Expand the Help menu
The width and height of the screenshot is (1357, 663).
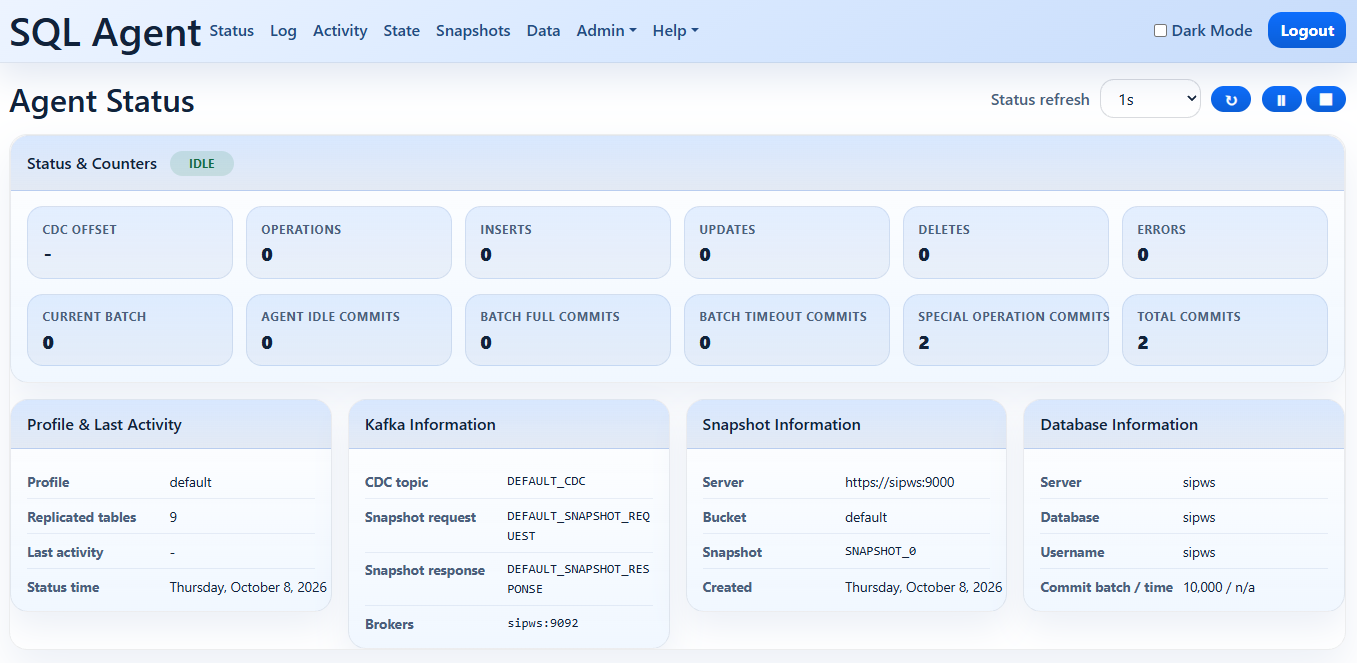point(675,30)
